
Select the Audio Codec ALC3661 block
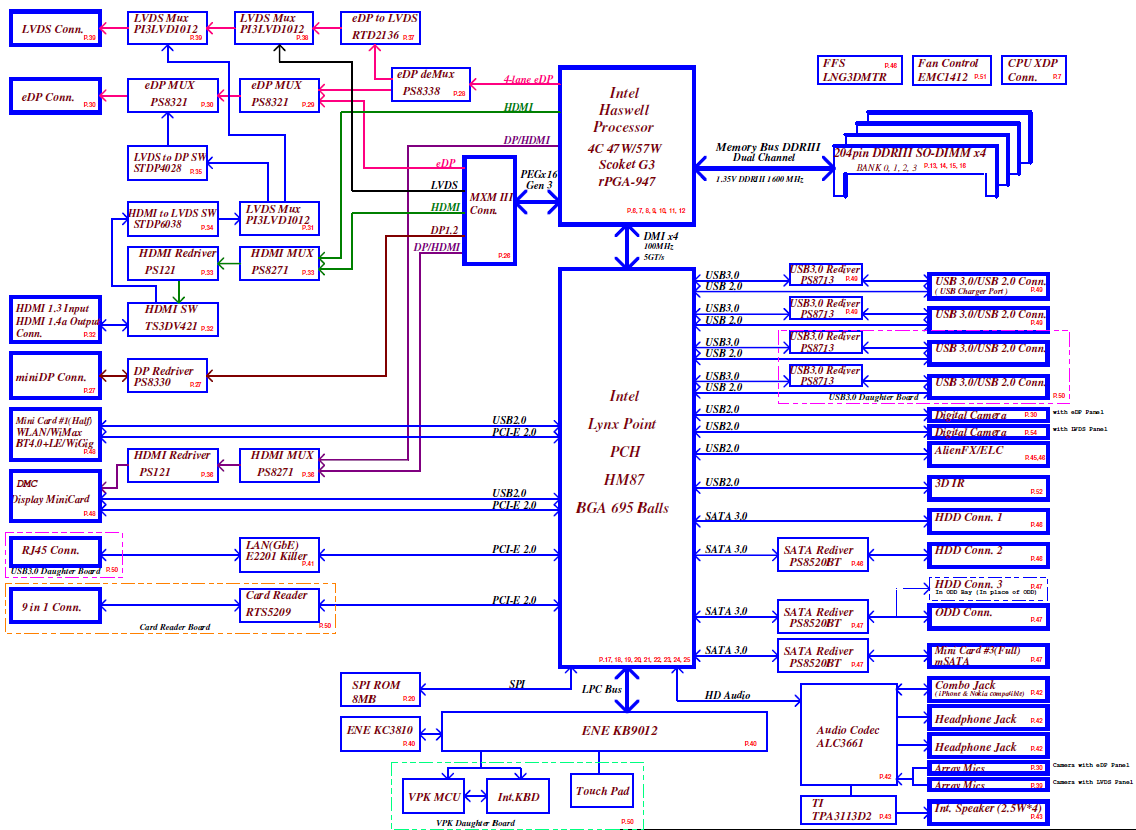[x=849, y=735]
